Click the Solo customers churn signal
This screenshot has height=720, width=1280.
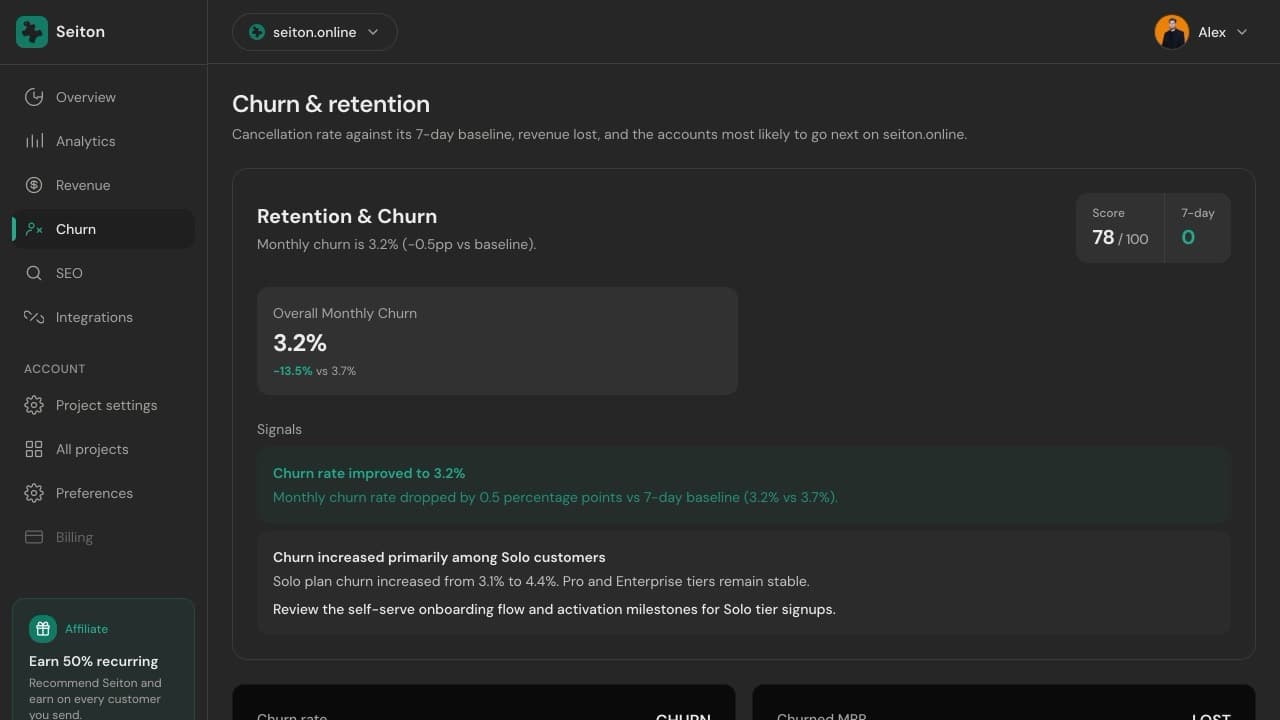(x=743, y=583)
